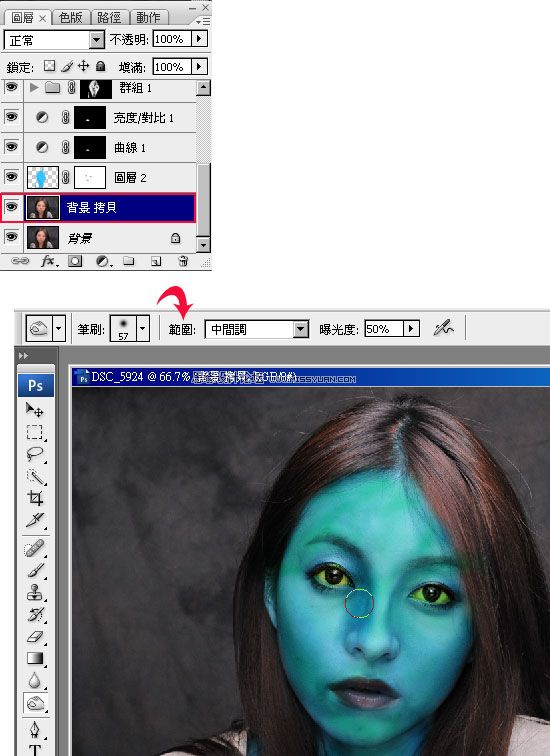
Task: Add a layer mask button
Action: click(75, 261)
